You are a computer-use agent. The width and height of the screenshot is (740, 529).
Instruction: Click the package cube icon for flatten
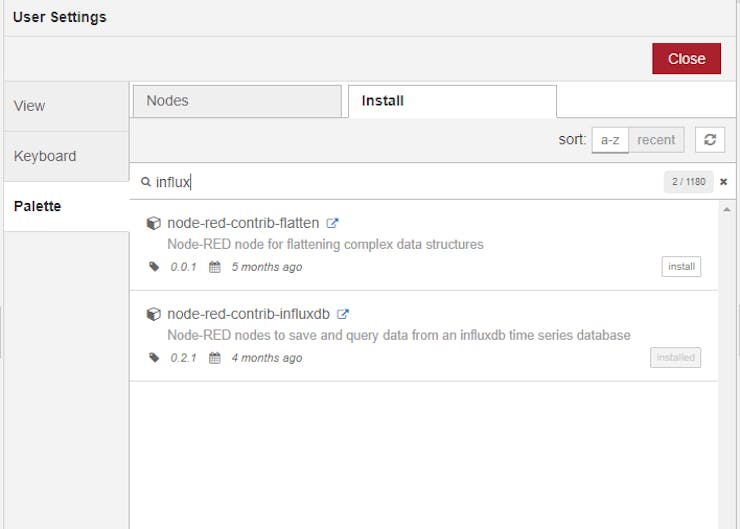point(153,223)
